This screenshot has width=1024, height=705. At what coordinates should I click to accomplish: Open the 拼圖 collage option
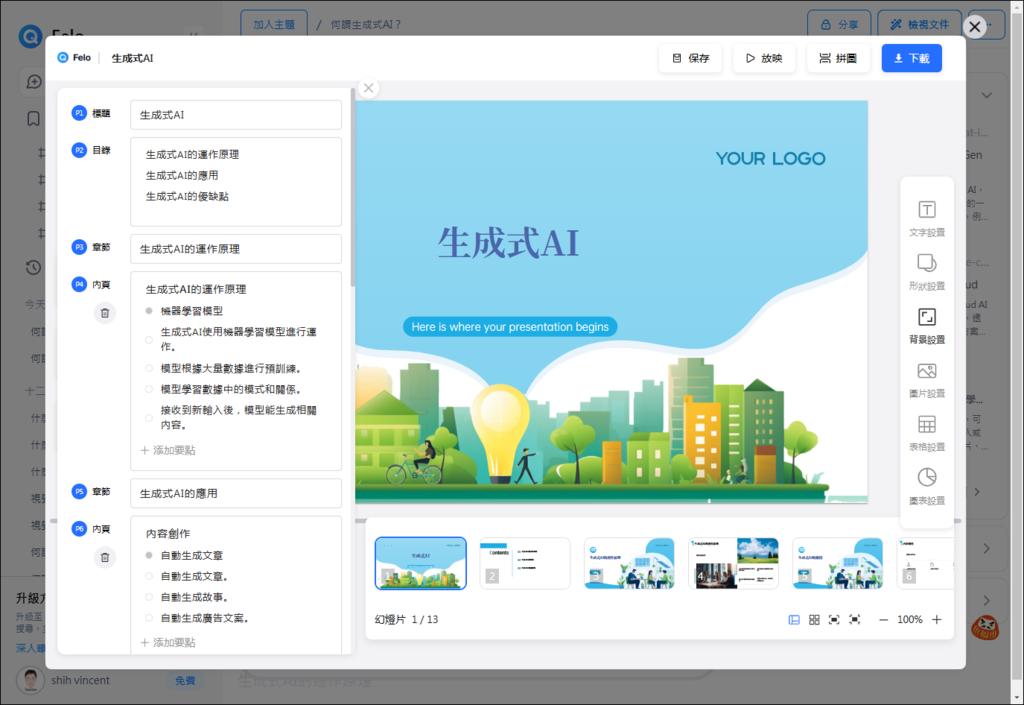(838, 58)
